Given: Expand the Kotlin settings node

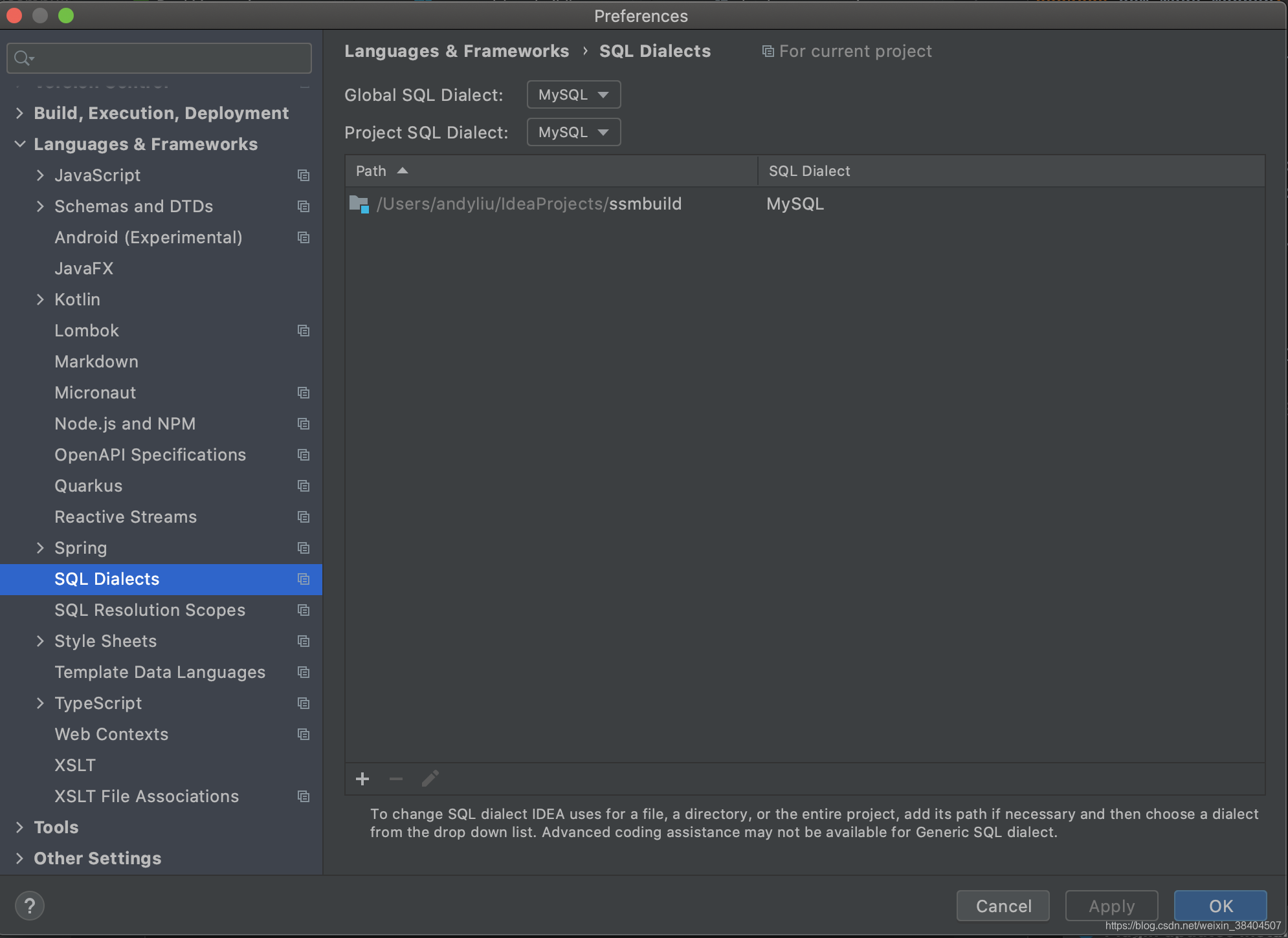Looking at the screenshot, I should (x=40, y=300).
